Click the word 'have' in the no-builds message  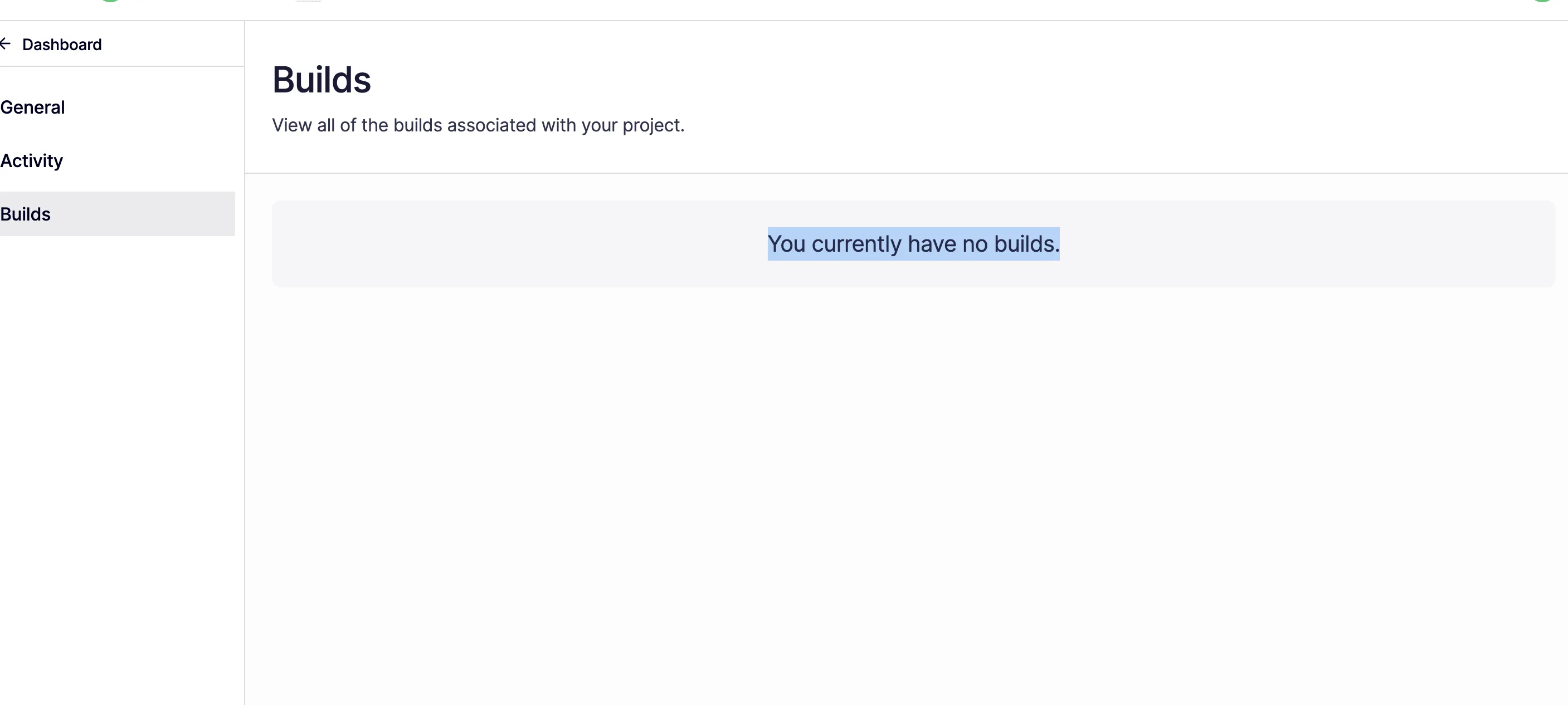click(x=931, y=244)
